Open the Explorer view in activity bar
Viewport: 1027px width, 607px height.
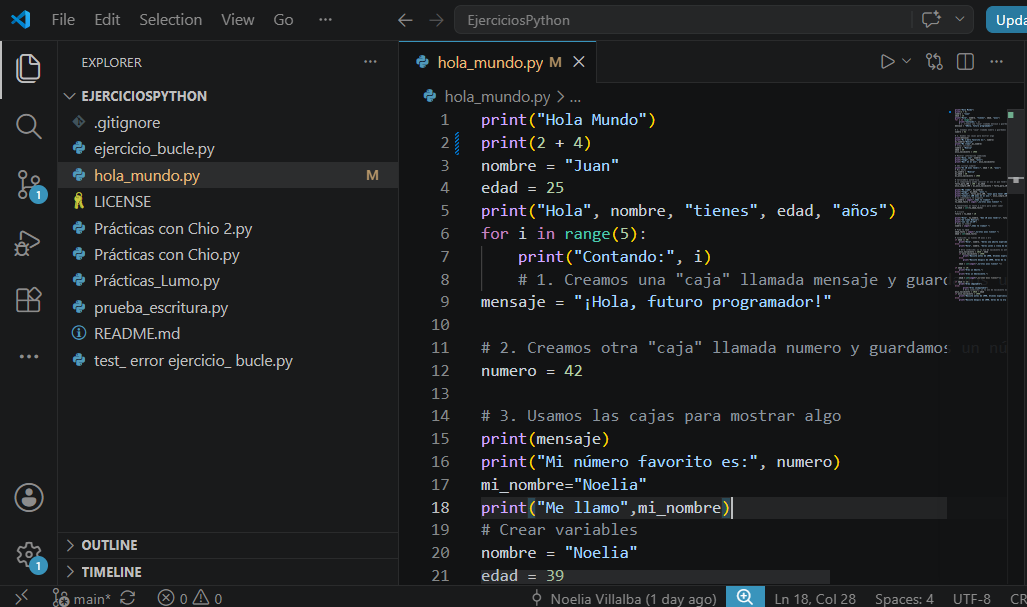(28, 69)
